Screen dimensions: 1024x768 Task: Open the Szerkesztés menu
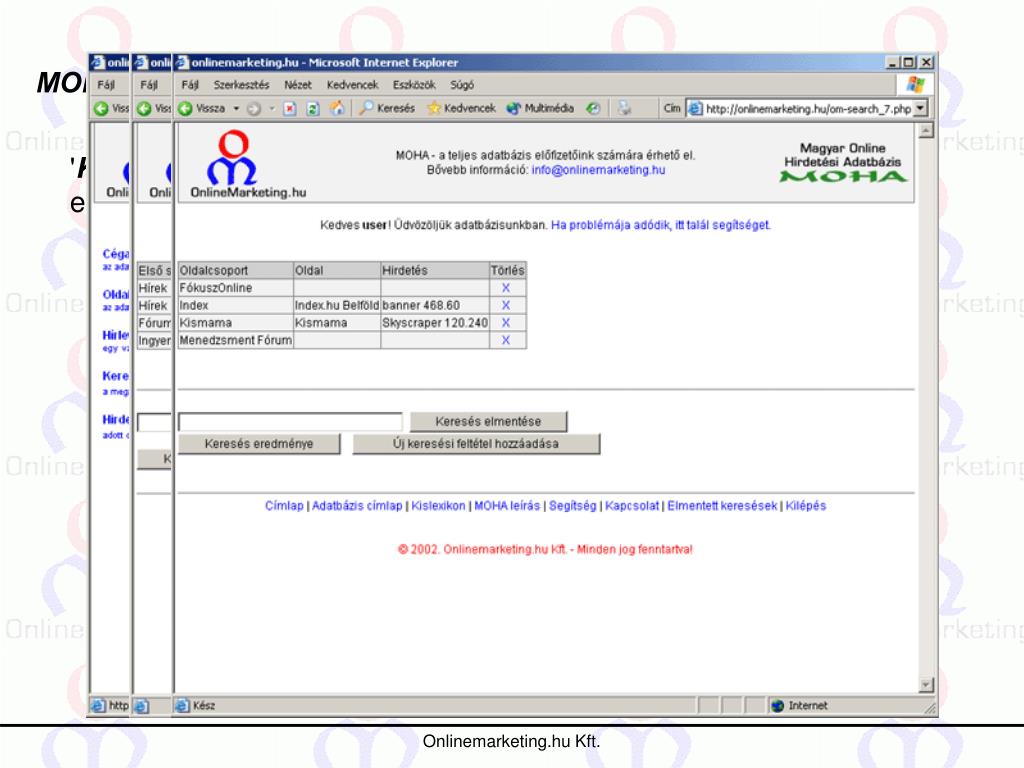[x=241, y=85]
